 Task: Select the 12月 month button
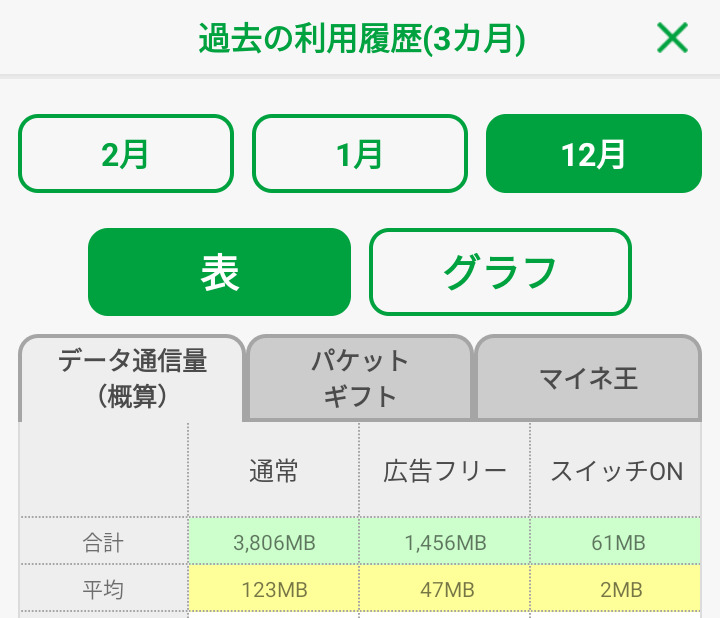[x=594, y=154]
